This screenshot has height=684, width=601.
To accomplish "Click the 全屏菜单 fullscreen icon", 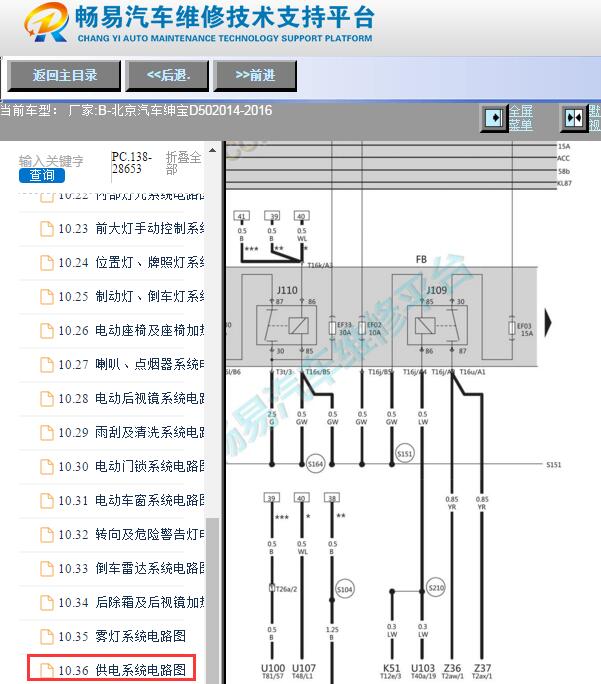I will 495,118.
